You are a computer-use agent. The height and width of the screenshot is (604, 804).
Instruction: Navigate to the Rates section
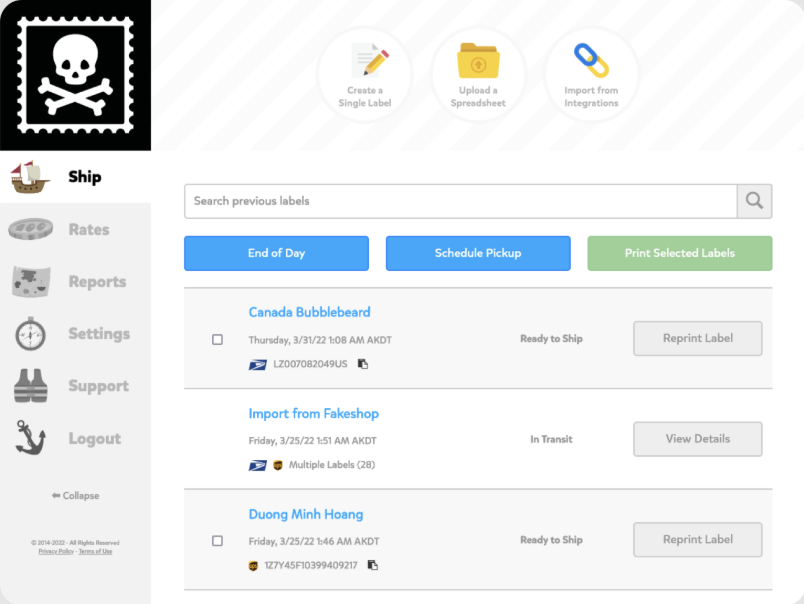pos(89,229)
